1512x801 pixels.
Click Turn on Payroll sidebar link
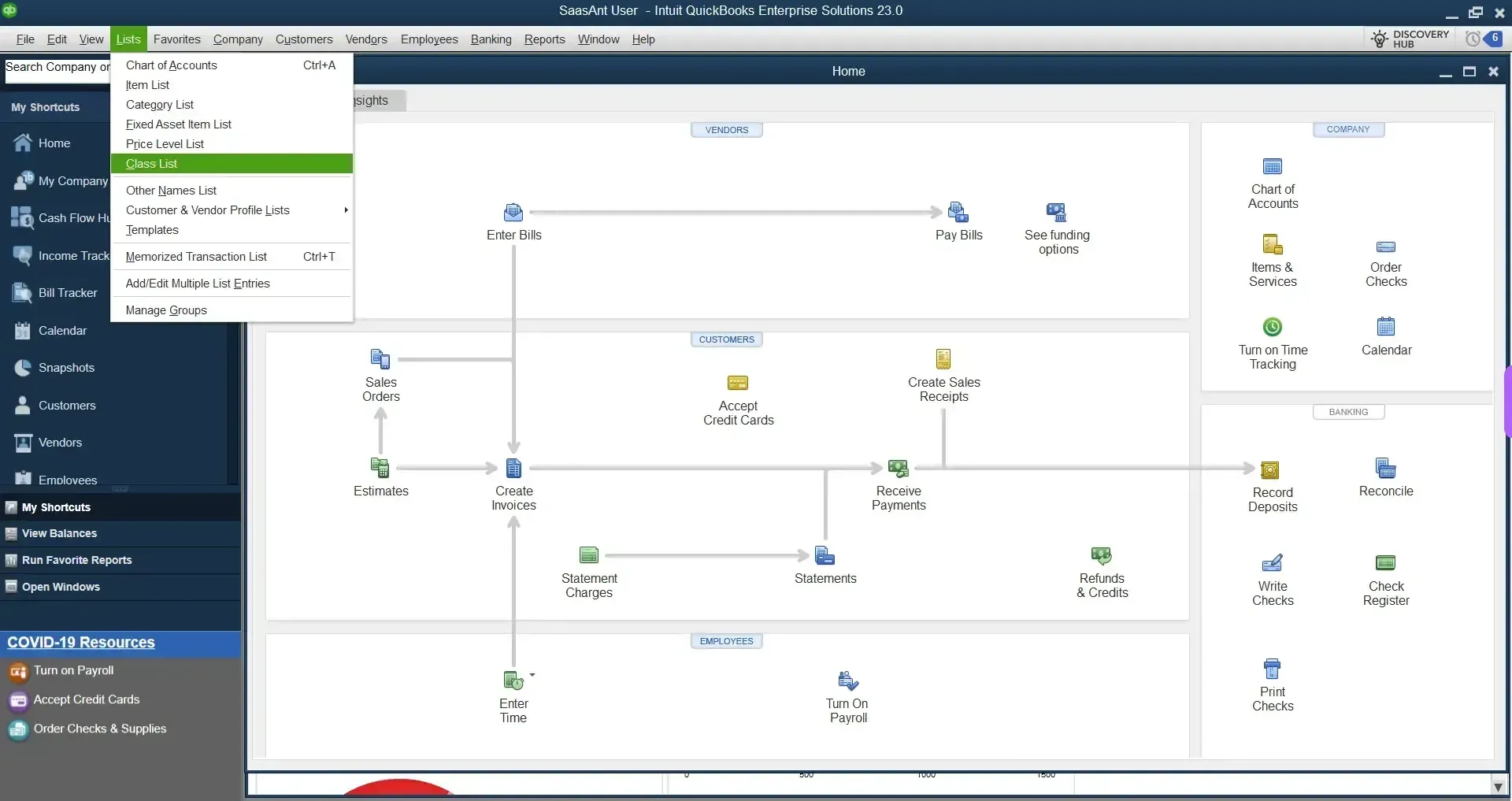(73, 671)
